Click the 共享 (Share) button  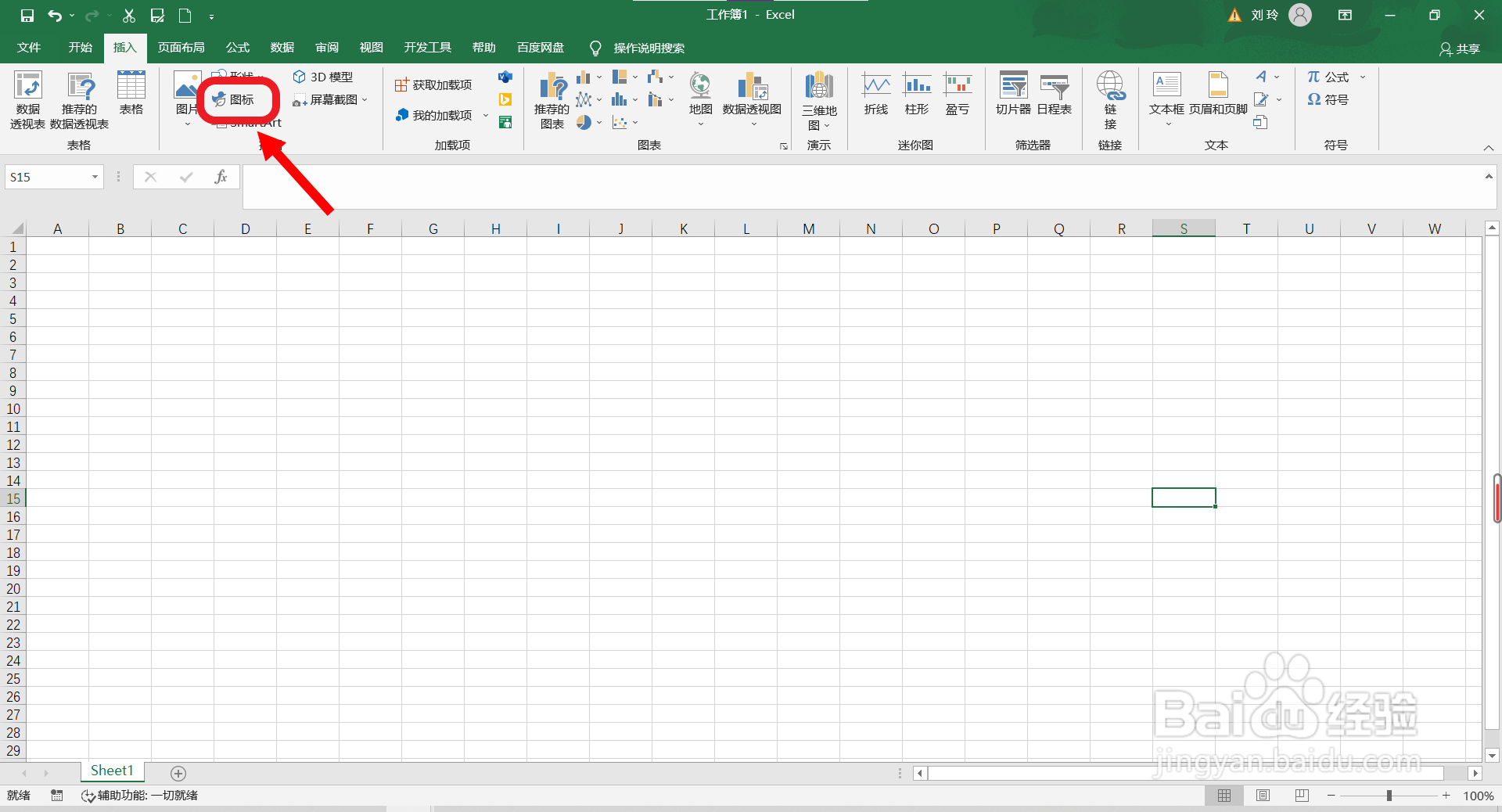pos(1460,49)
